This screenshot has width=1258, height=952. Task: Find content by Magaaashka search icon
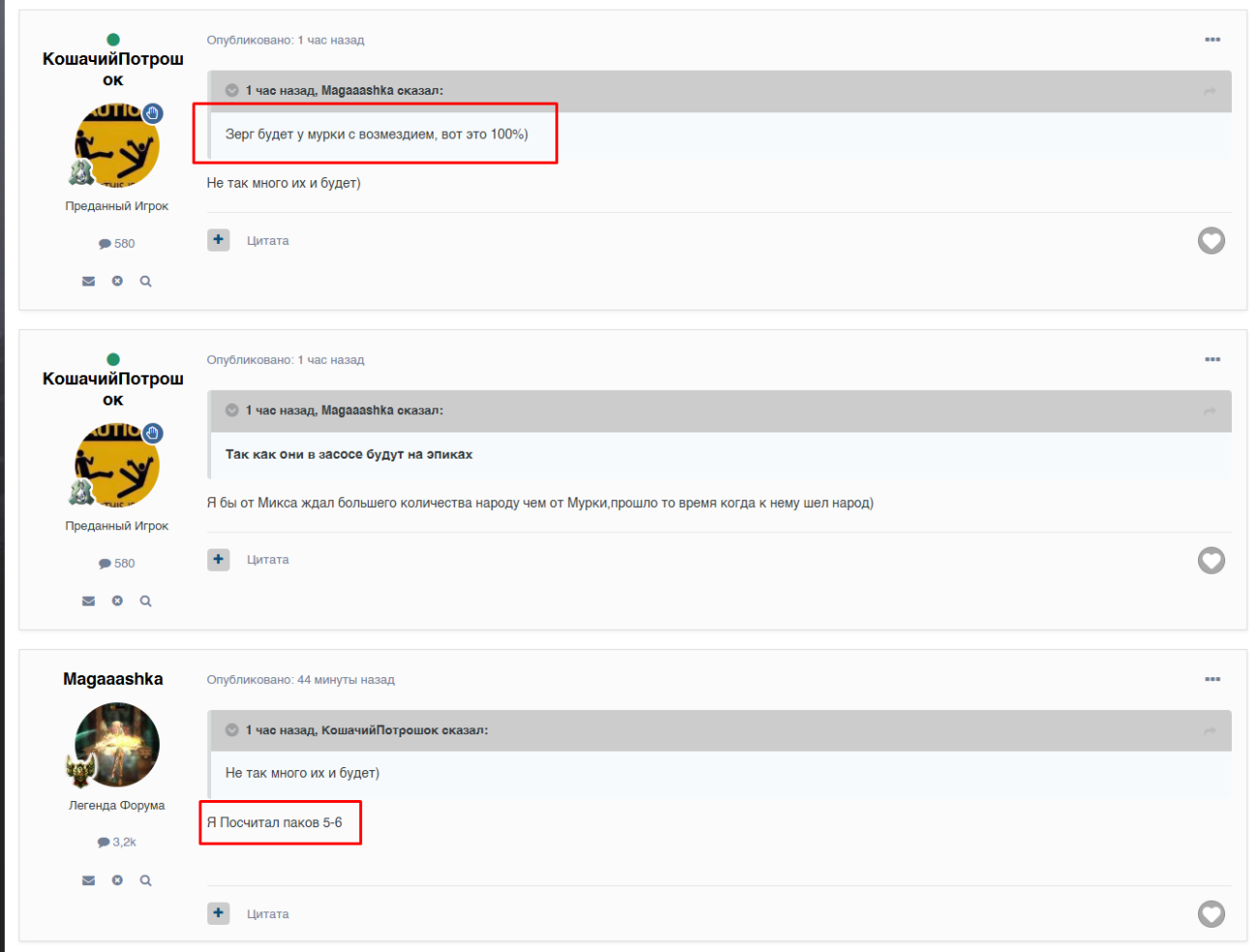tap(145, 881)
